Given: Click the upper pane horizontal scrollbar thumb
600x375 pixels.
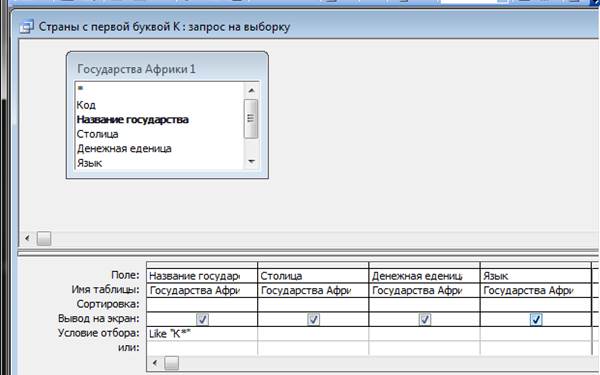Looking at the screenshot, I should [x=44, y=239].
